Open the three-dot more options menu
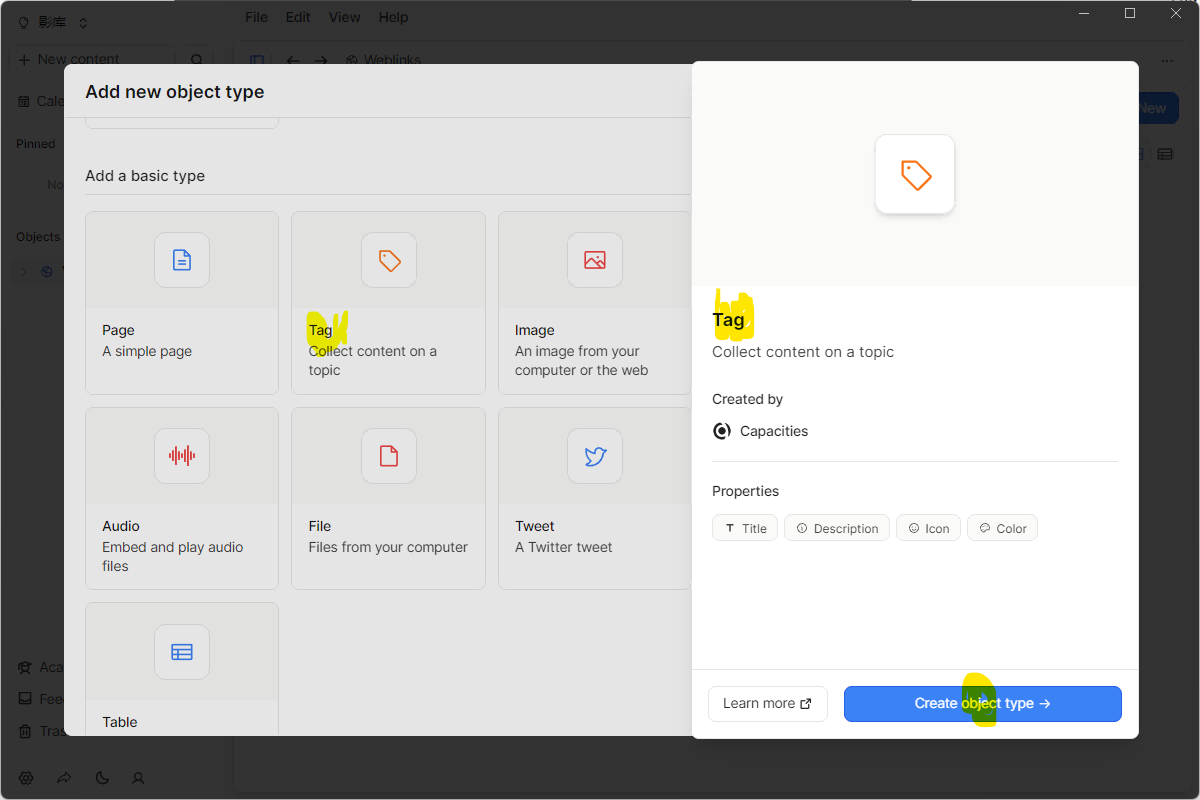Viewport: 1200px width, 800px height. (x=1167, y=60)
